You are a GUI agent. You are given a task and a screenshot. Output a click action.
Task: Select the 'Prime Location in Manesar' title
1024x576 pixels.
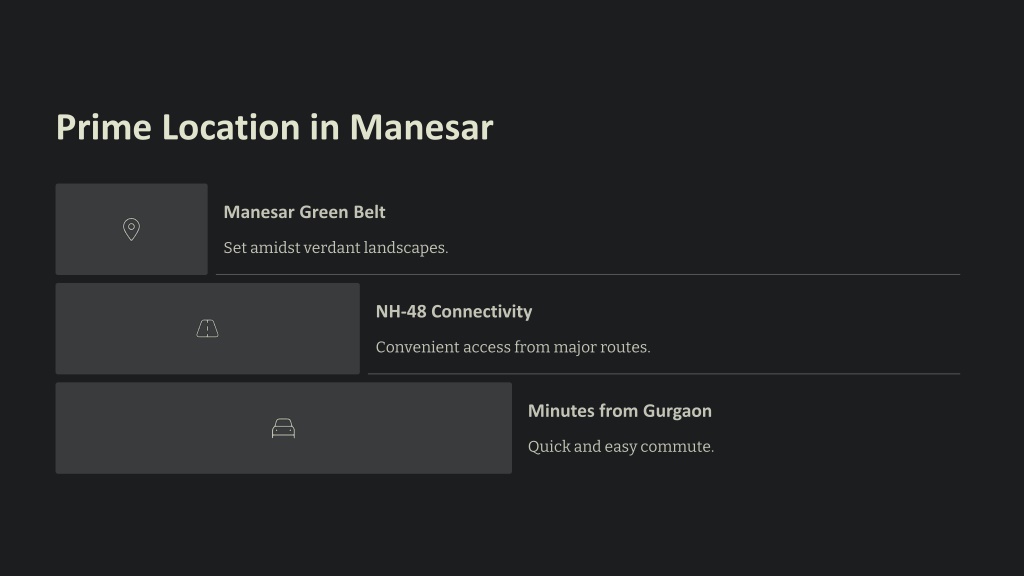coord(274,127)
